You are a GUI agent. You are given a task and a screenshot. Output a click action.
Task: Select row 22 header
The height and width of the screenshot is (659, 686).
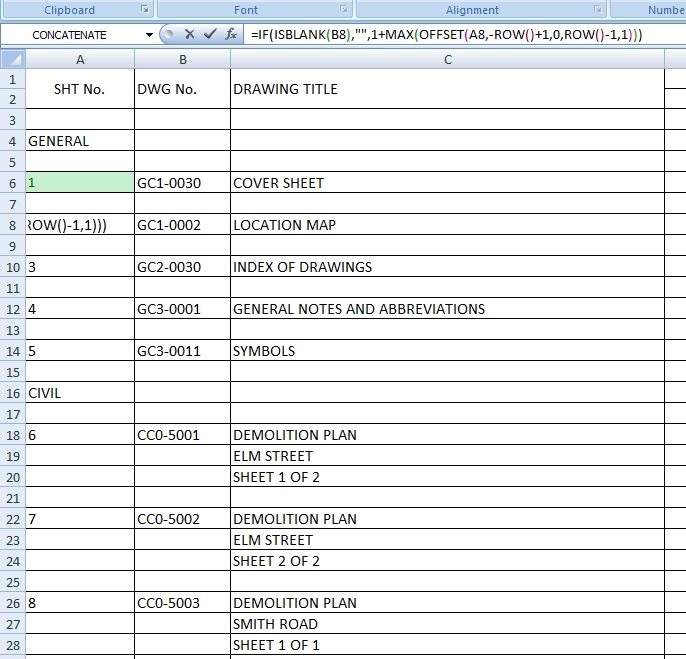click(x=13, y=519)
